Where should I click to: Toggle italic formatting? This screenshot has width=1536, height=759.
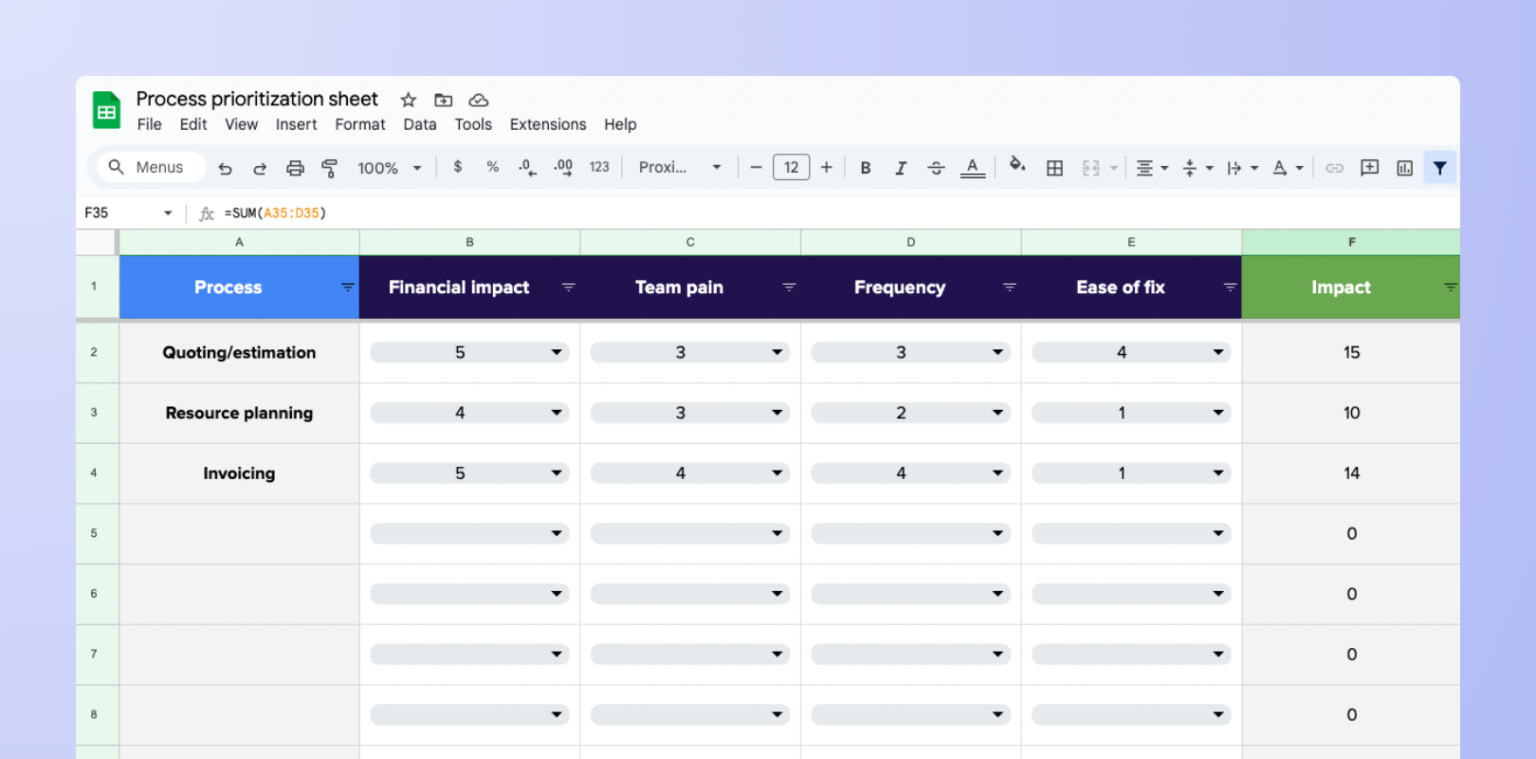900,168
